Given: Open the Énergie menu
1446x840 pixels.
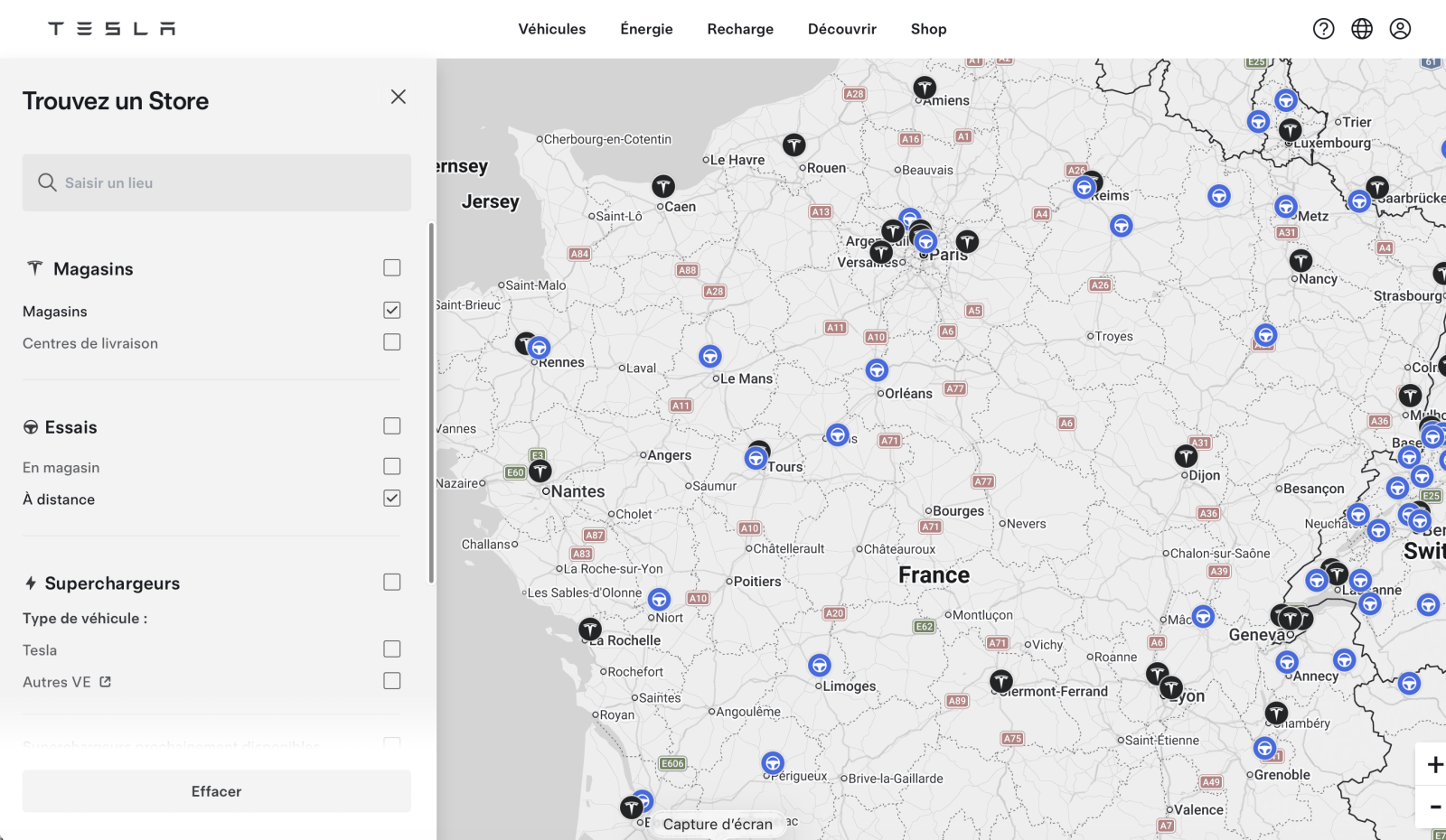Looking at the screenshot, I should 646,29.
